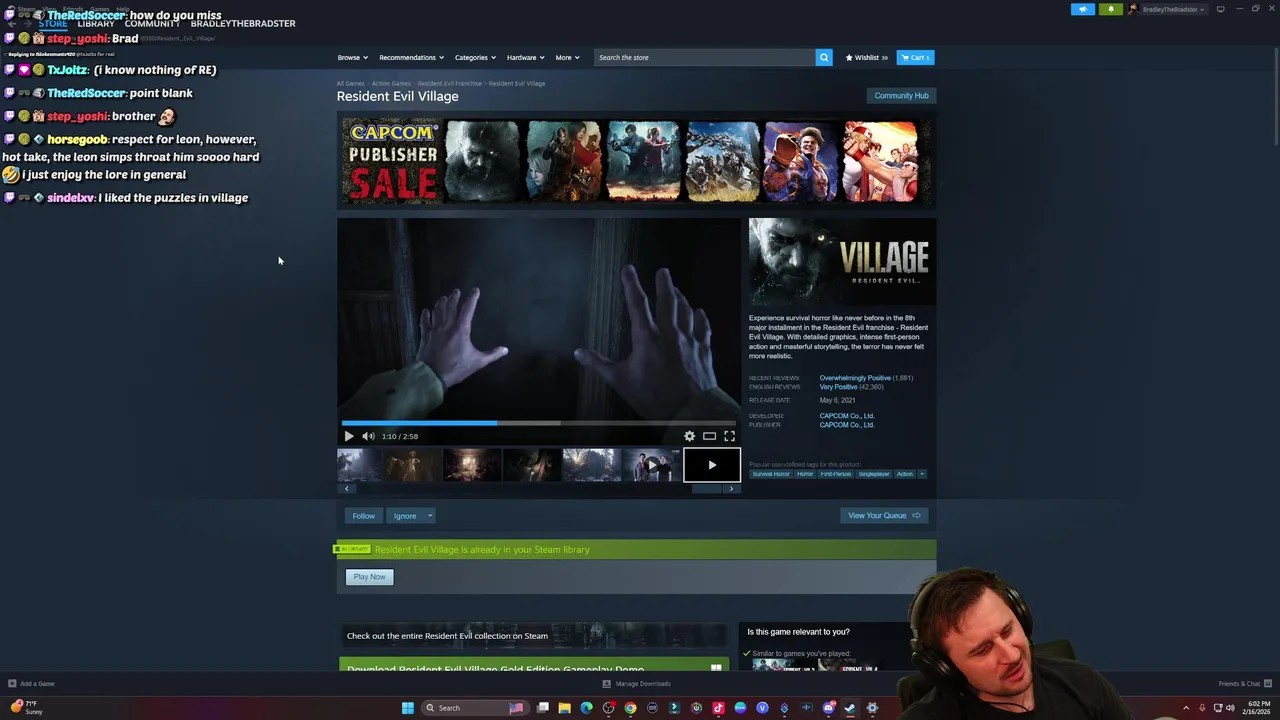Open the Cart button
This screenshot has height=720, width=1280.
pyautogui.click(x=915, y=57)
